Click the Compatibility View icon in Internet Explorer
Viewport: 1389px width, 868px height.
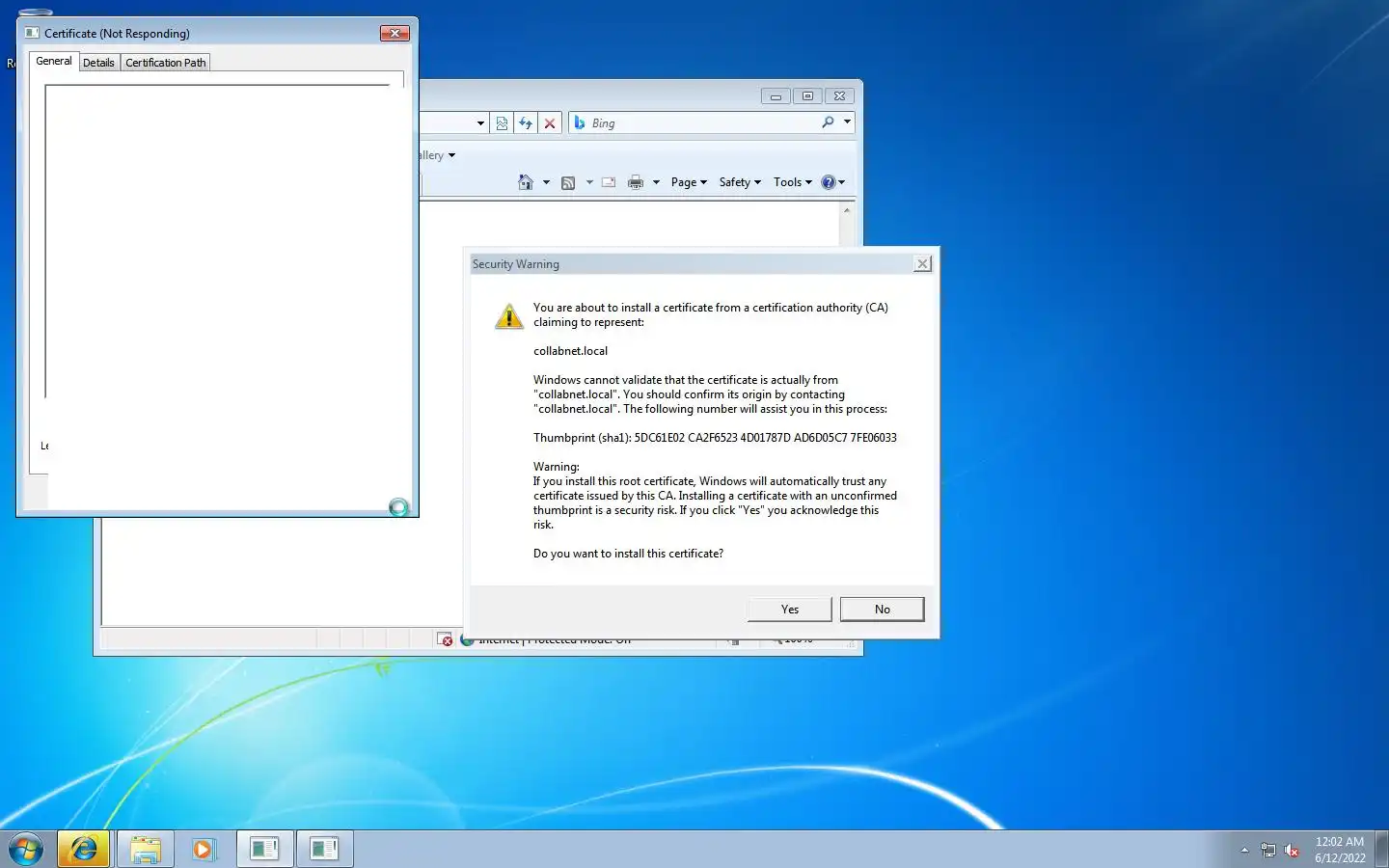pyautogui.click(x=502, y=123)
